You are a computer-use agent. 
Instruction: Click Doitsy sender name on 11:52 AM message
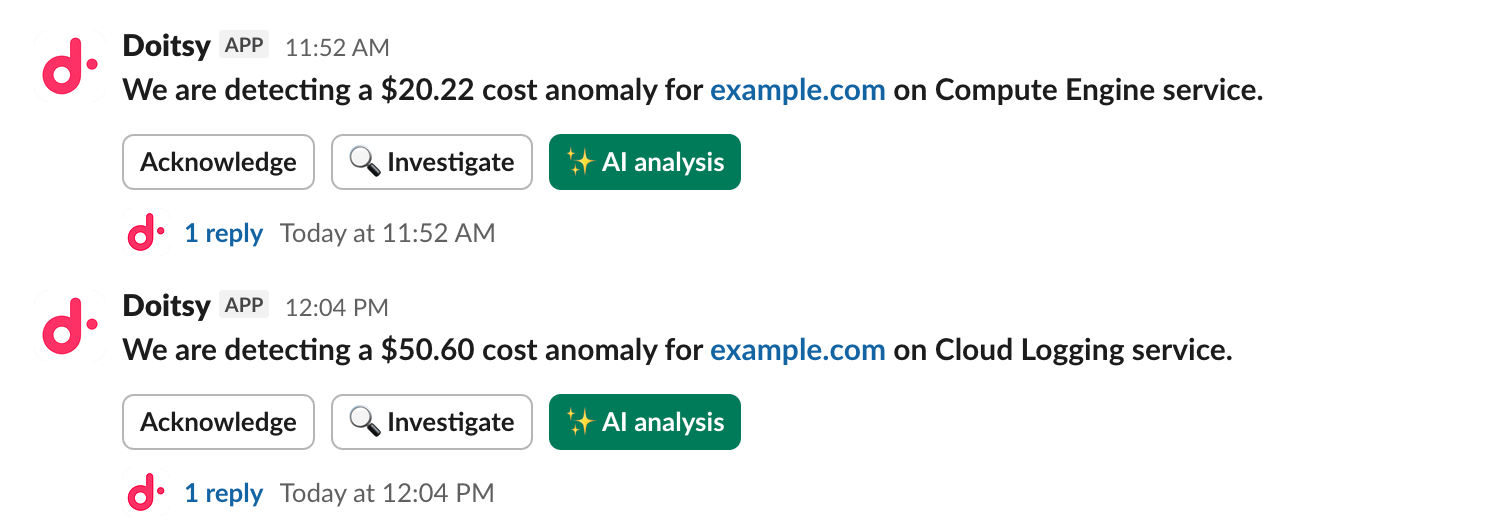tap(166, 46)
